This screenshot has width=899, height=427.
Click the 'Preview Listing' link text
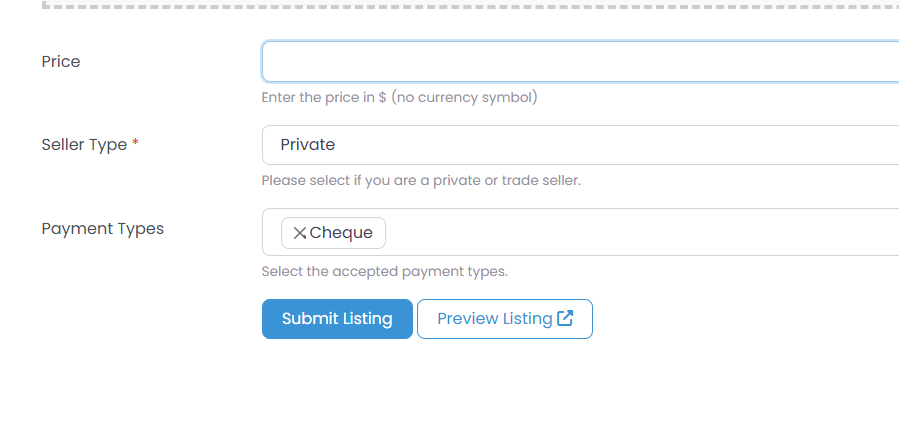[495, 319]
